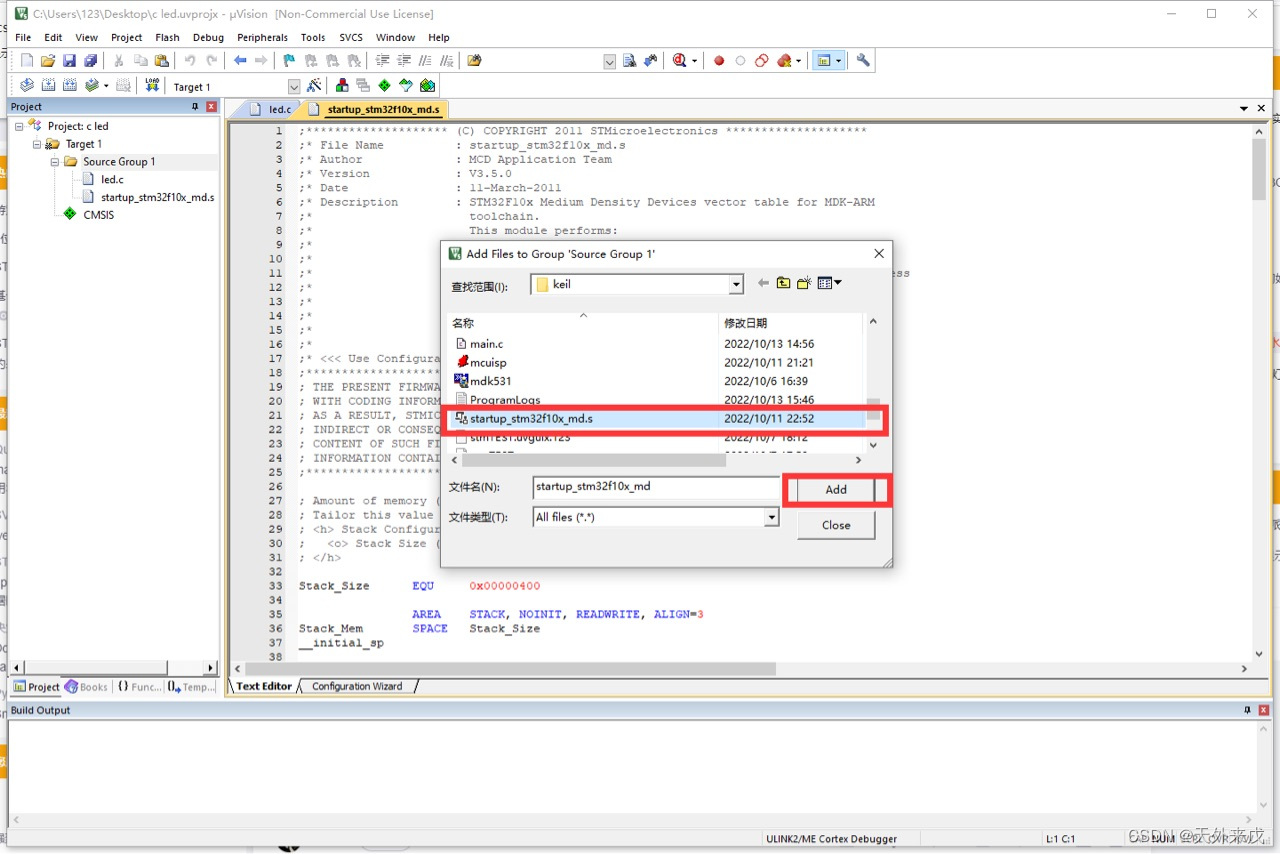Click the Batch Build toolbar icon
The width and height of the screenshot is (1280, 854).
(x=92, y=86)
